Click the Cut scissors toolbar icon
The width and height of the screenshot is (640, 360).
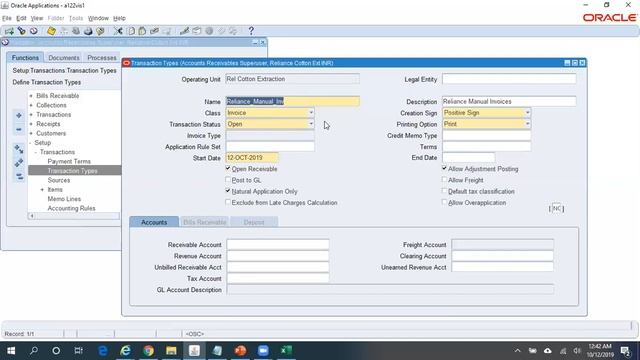(118, 31)
